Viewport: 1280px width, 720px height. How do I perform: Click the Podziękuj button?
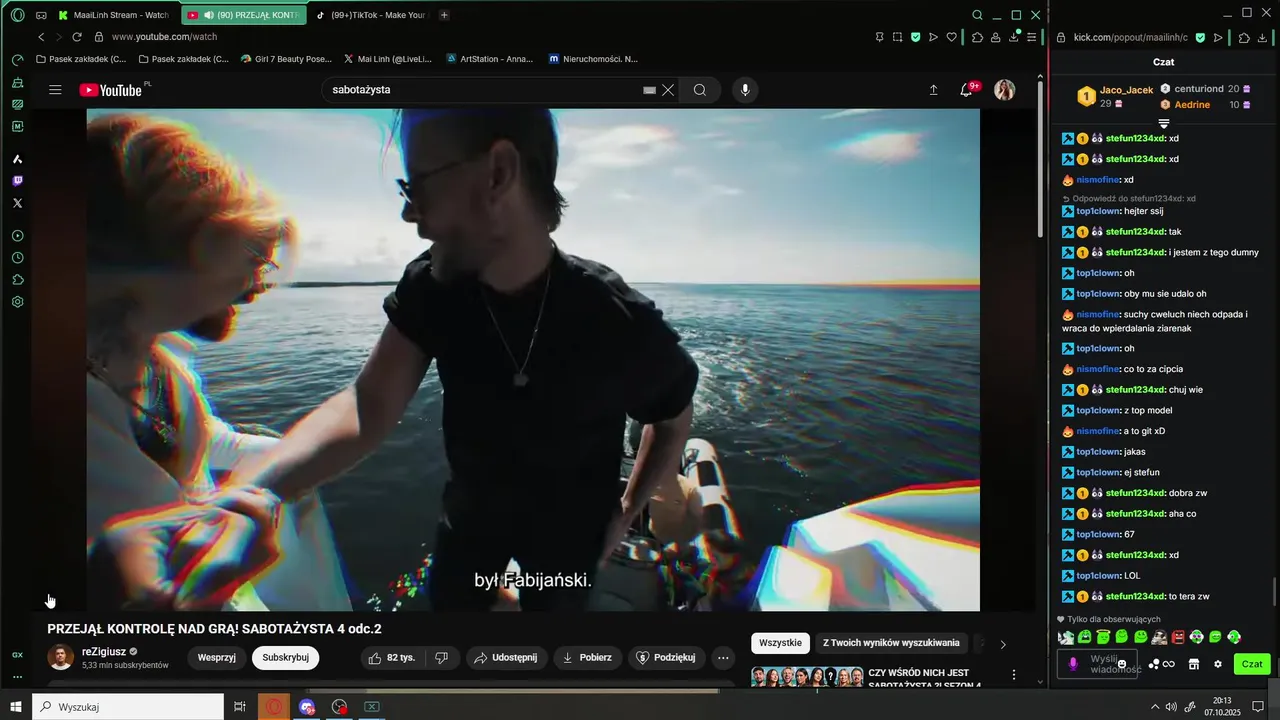665,658
